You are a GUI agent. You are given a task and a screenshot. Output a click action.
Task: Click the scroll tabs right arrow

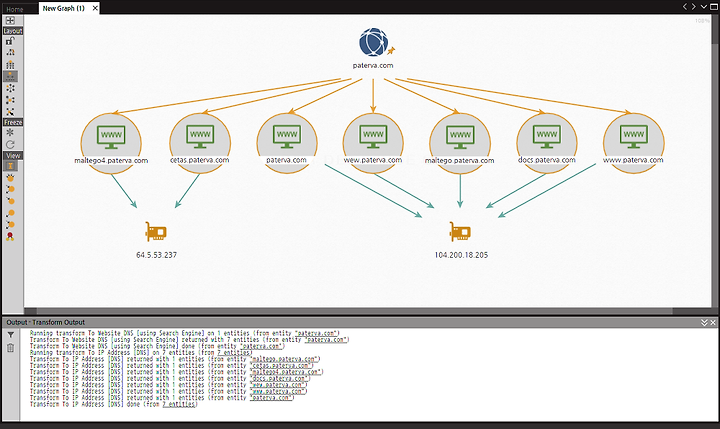693,6
